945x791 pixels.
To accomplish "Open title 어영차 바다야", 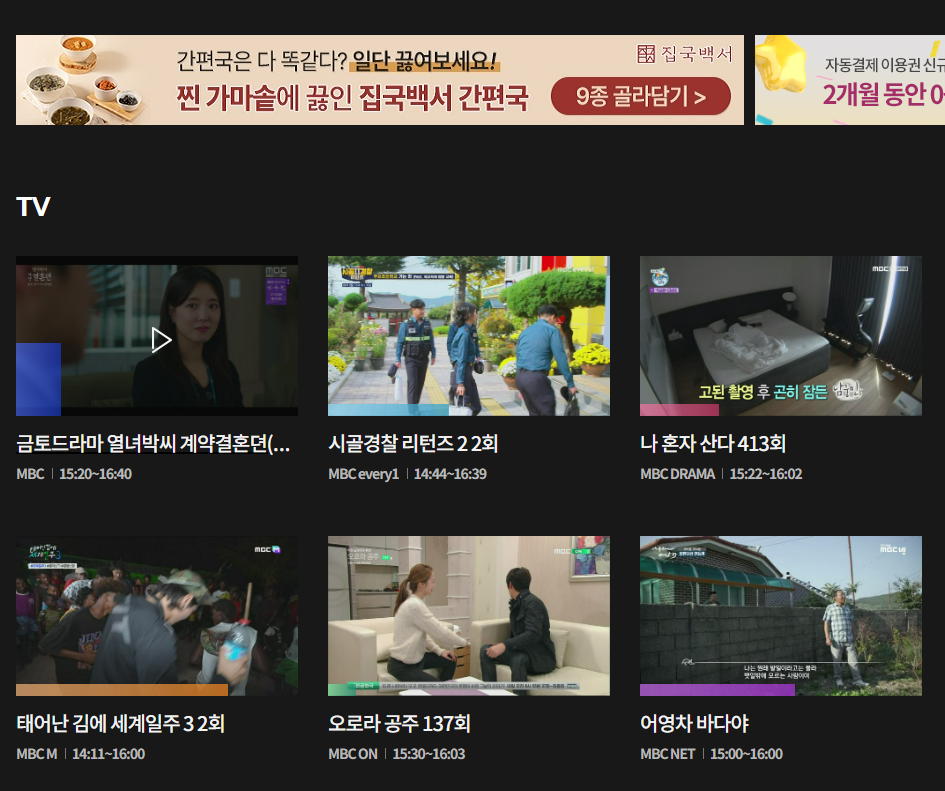I will point(694,723).
